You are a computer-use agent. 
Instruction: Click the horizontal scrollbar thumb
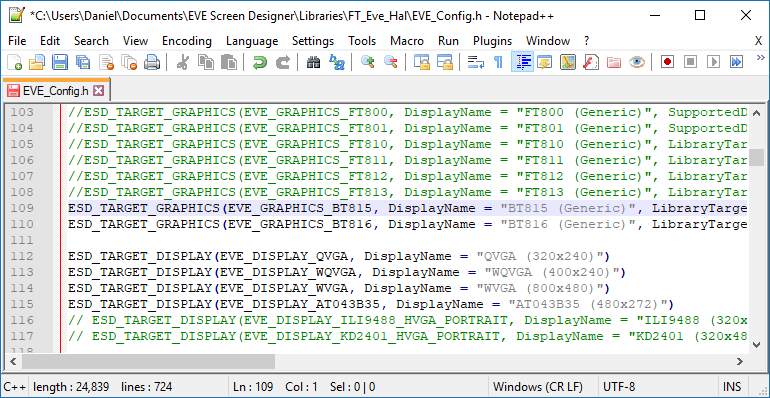[148, 361]
